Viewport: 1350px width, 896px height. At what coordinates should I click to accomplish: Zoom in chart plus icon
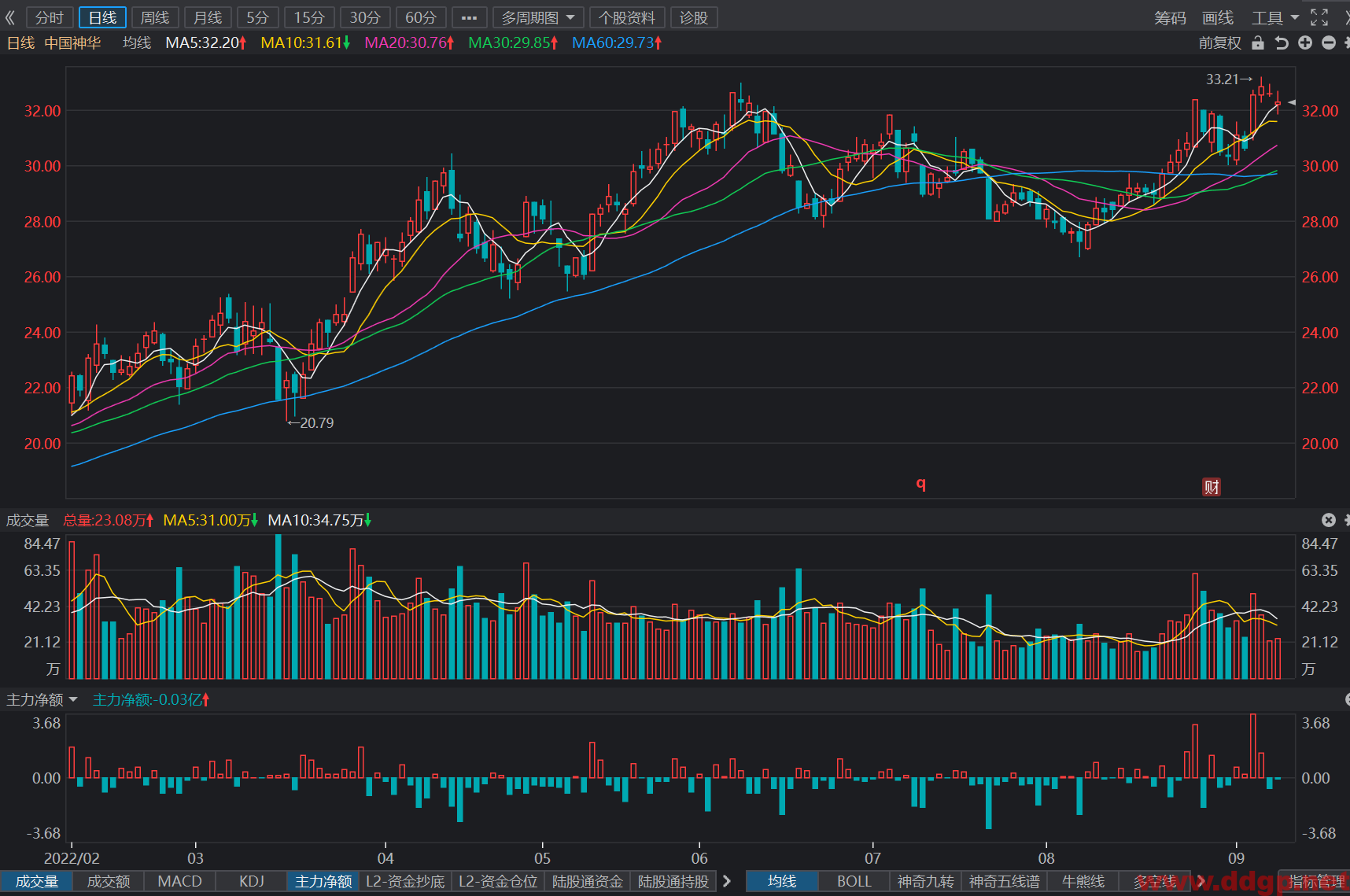point(1305,42)
